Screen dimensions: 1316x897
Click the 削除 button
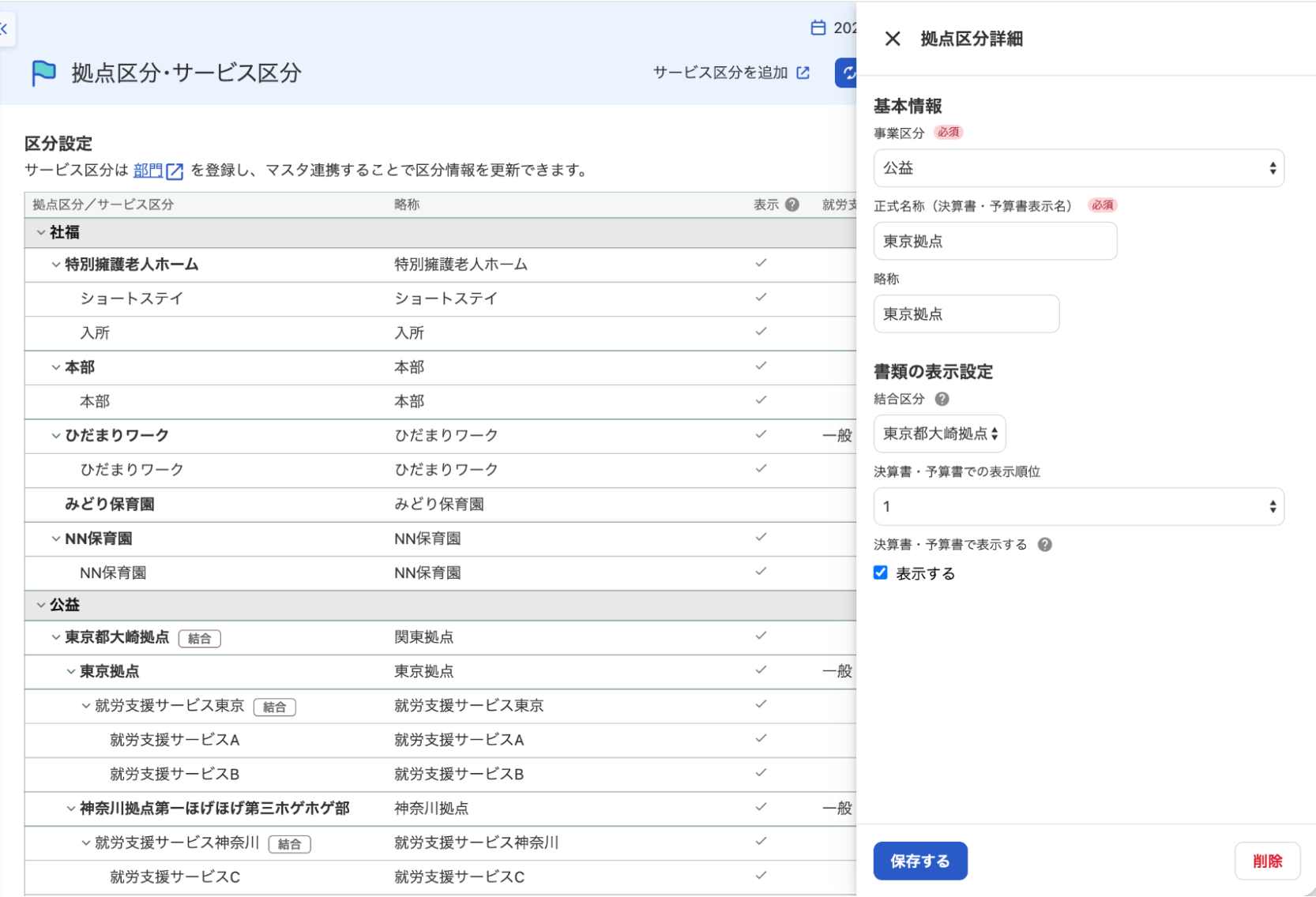[x=1267, y=861]
